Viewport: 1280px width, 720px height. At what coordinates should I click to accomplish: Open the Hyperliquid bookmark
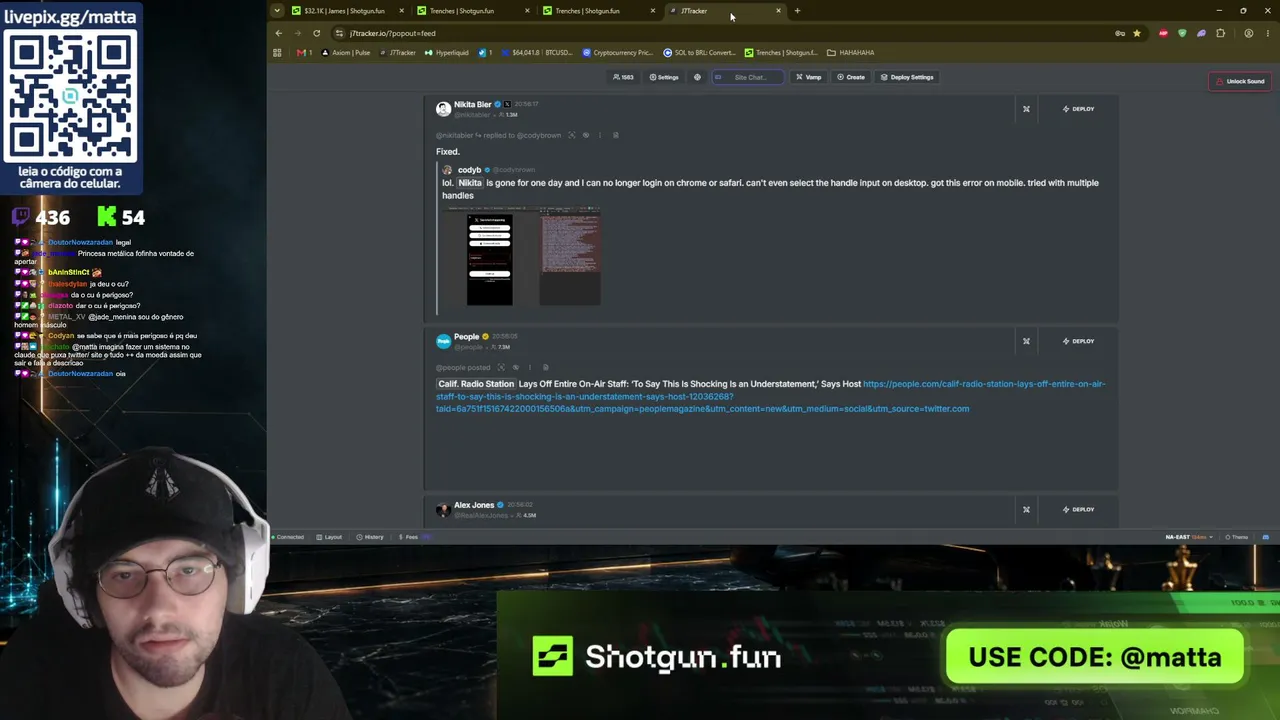click(448, 53)
